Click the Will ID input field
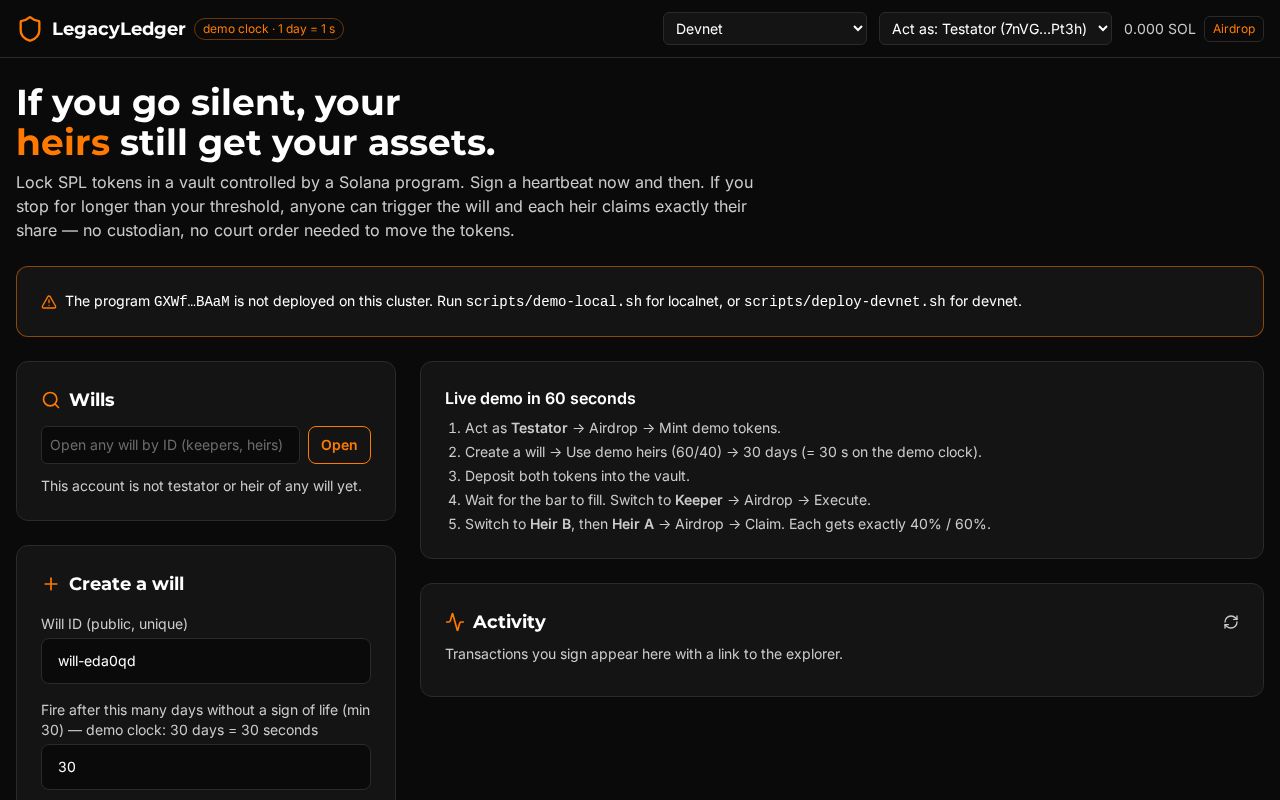The image size is (1280, 800). (x=206, y=661)
